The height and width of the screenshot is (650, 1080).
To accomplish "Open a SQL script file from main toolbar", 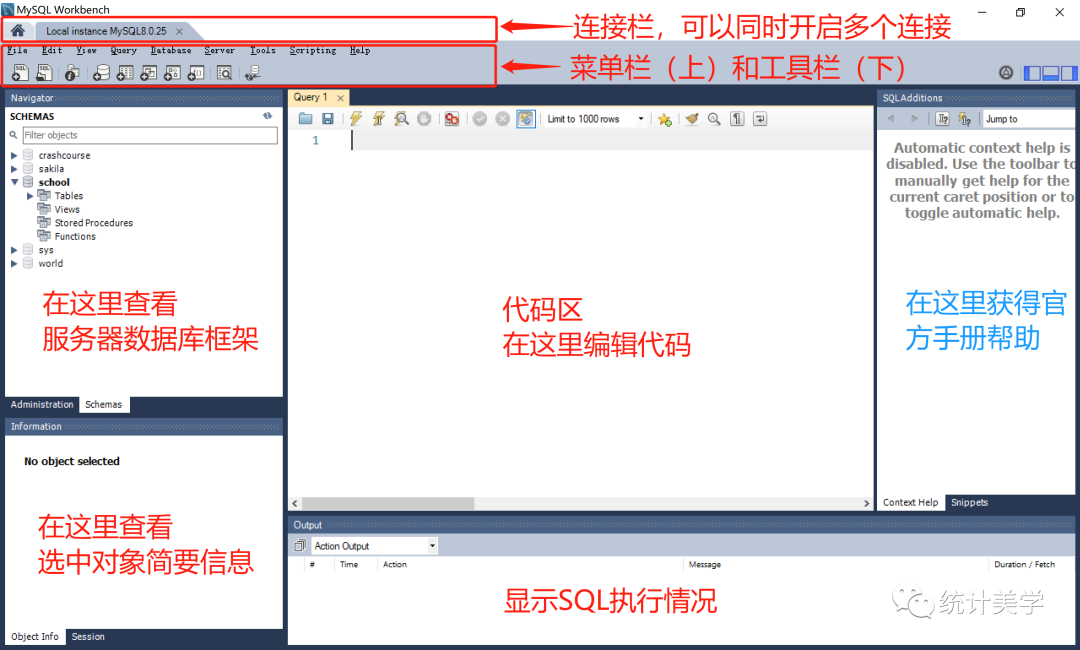I will point(44,72).
